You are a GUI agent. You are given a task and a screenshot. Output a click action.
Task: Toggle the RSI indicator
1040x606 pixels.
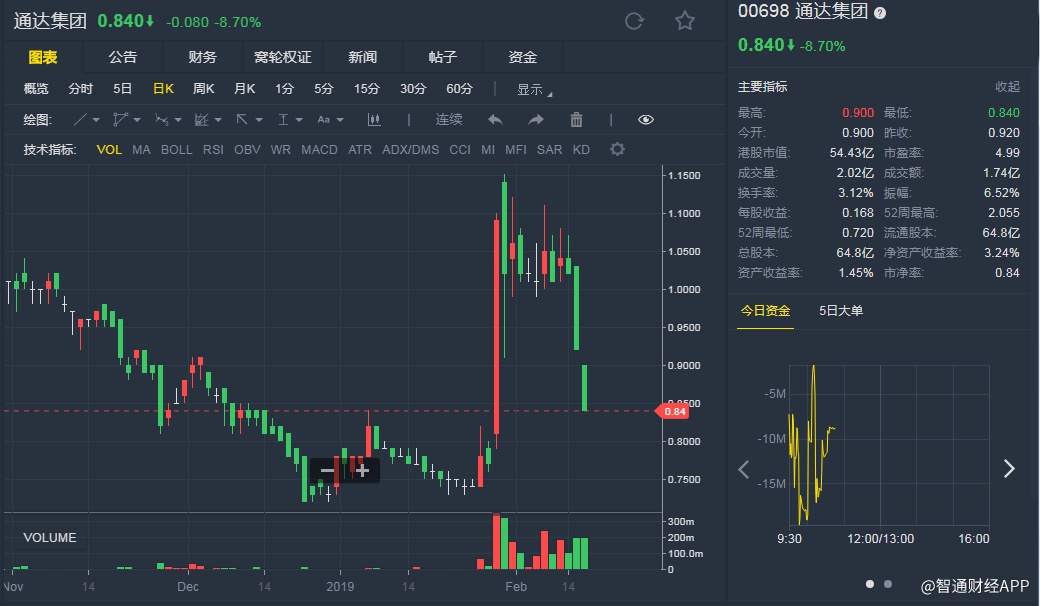[x=213, y=150]
